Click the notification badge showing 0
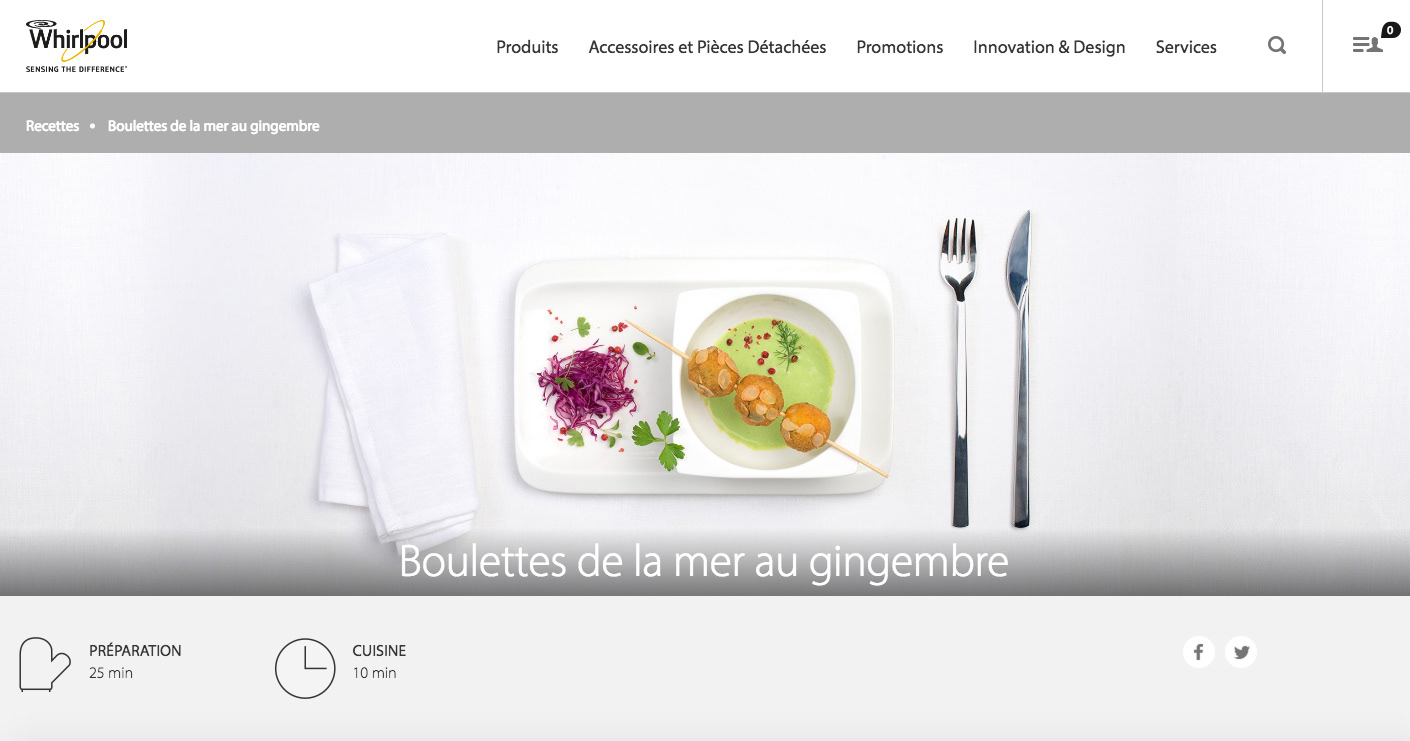 1390,30
